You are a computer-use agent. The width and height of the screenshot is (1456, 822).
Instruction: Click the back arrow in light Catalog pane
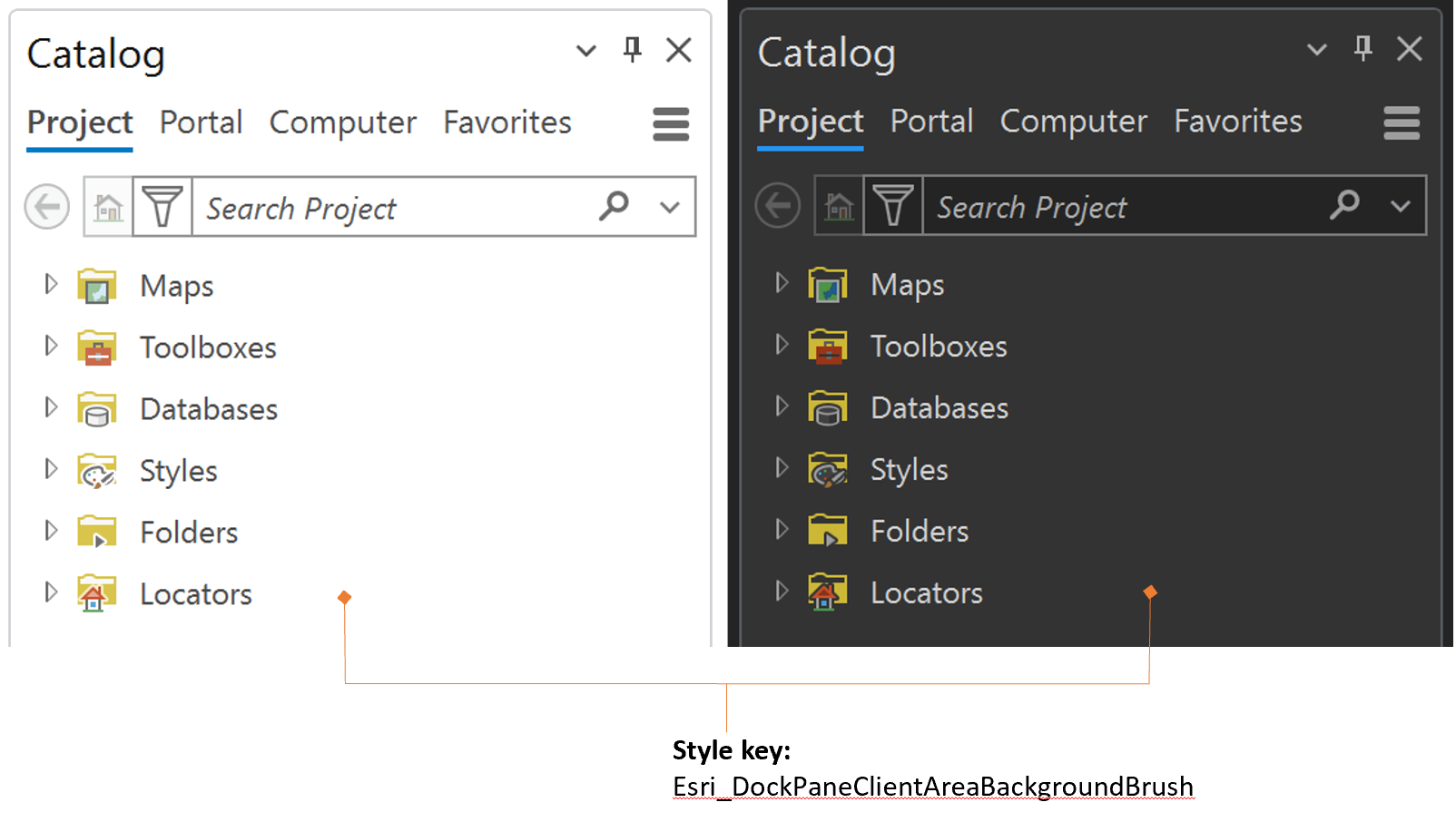click(x=47, y=208)
